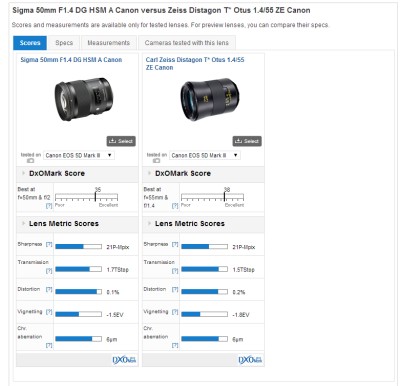Screen dimensions: 400x386
Task: Click Sigma Vignetting bar
Action: pos(78,314)
